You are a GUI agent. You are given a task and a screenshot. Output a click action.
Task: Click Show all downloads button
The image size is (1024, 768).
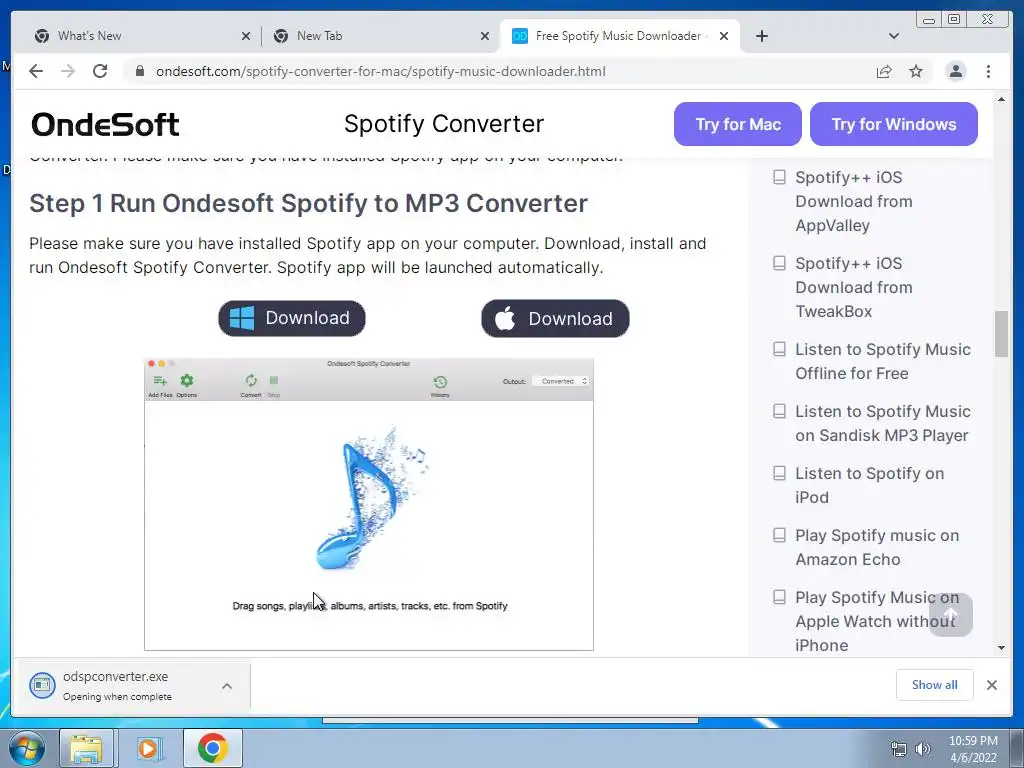935,684
